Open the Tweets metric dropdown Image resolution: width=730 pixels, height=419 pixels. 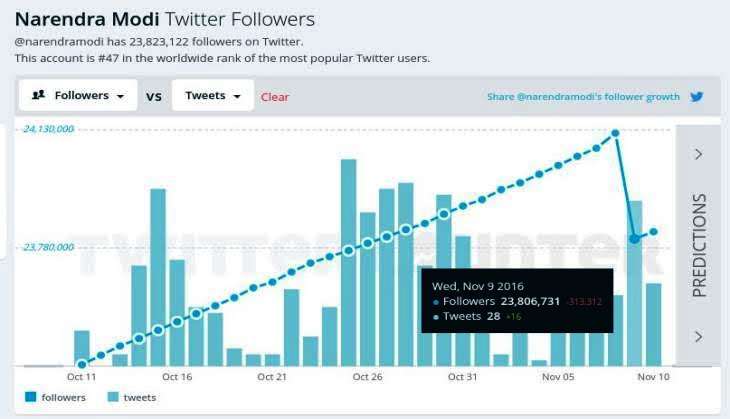tap(213, 95)
